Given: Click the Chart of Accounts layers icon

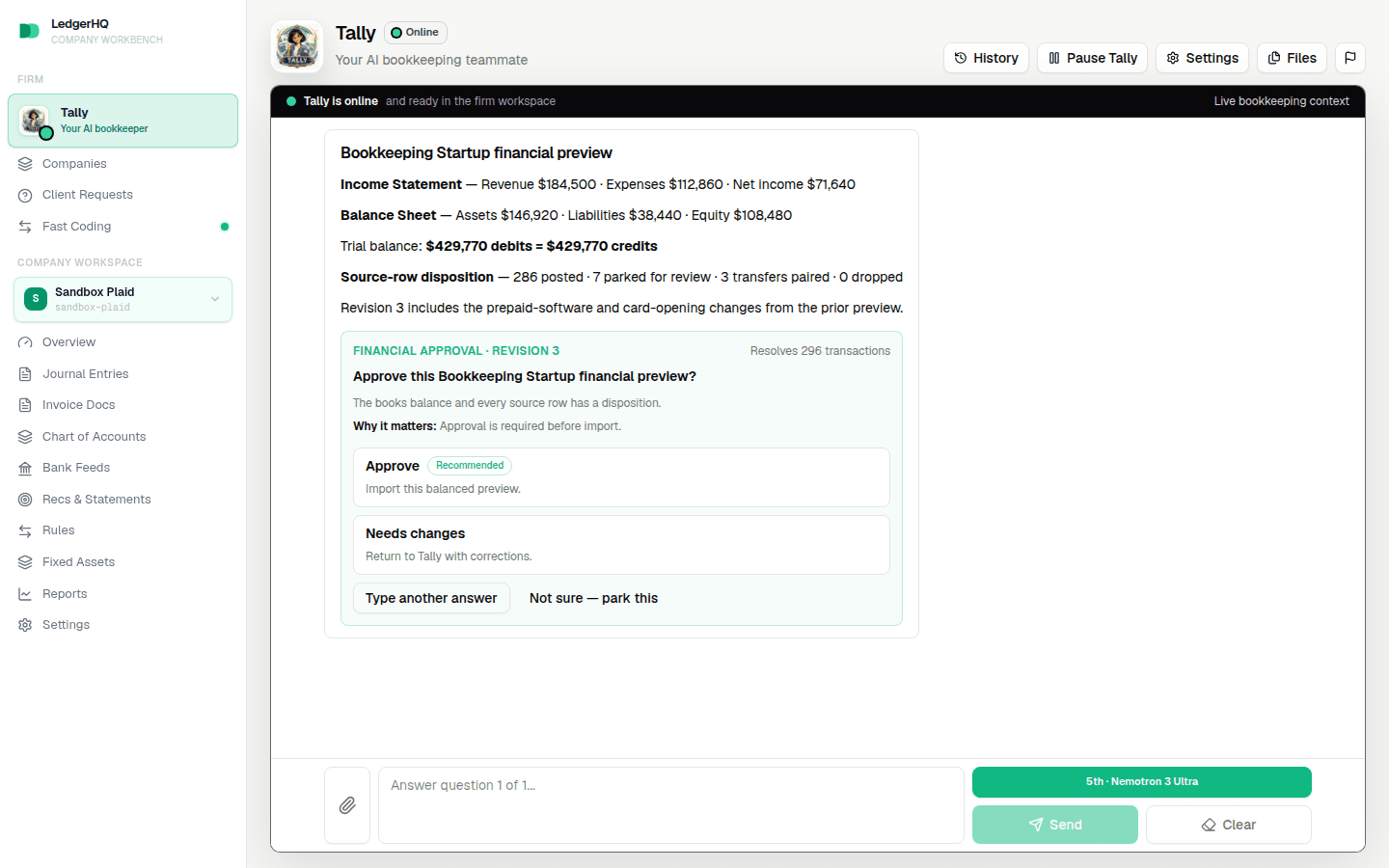Looking at the screenshot, I should (25, 437).
